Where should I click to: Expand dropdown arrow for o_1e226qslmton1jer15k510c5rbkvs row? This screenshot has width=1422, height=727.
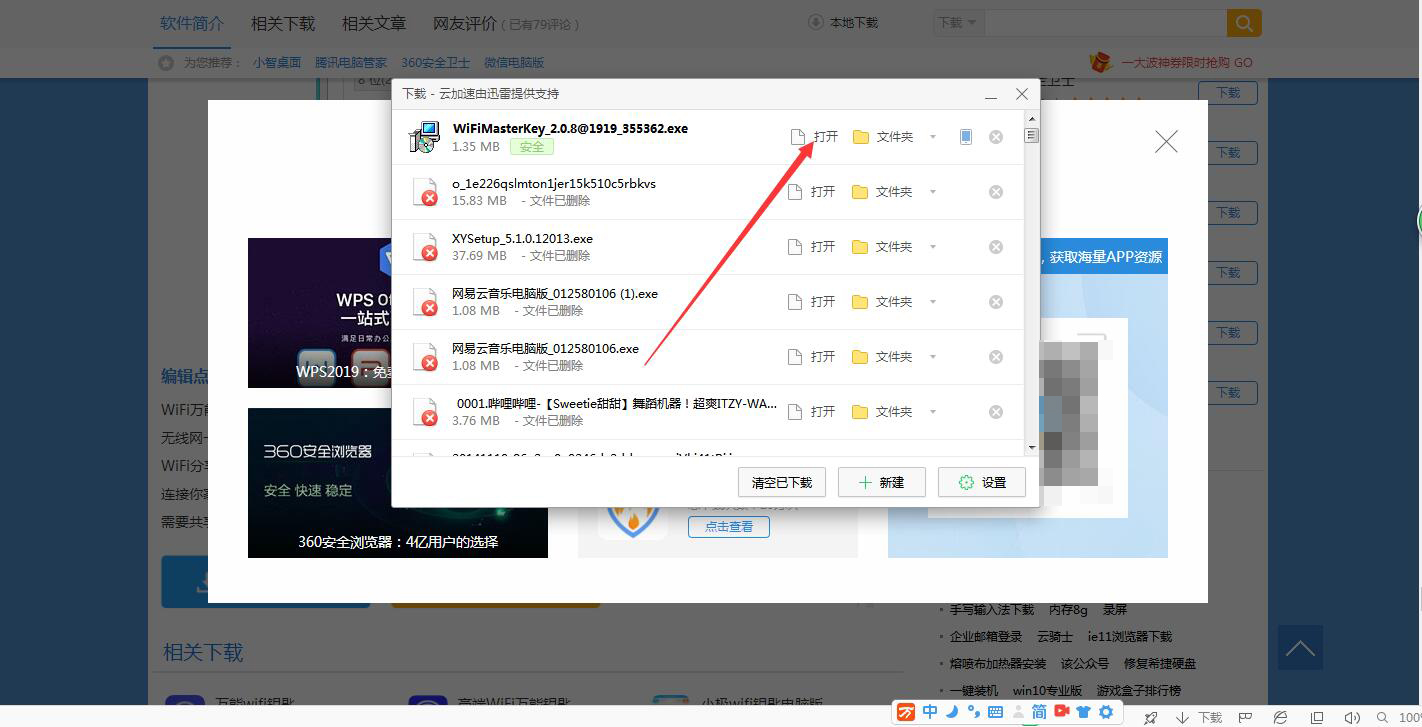click(933, 192)
